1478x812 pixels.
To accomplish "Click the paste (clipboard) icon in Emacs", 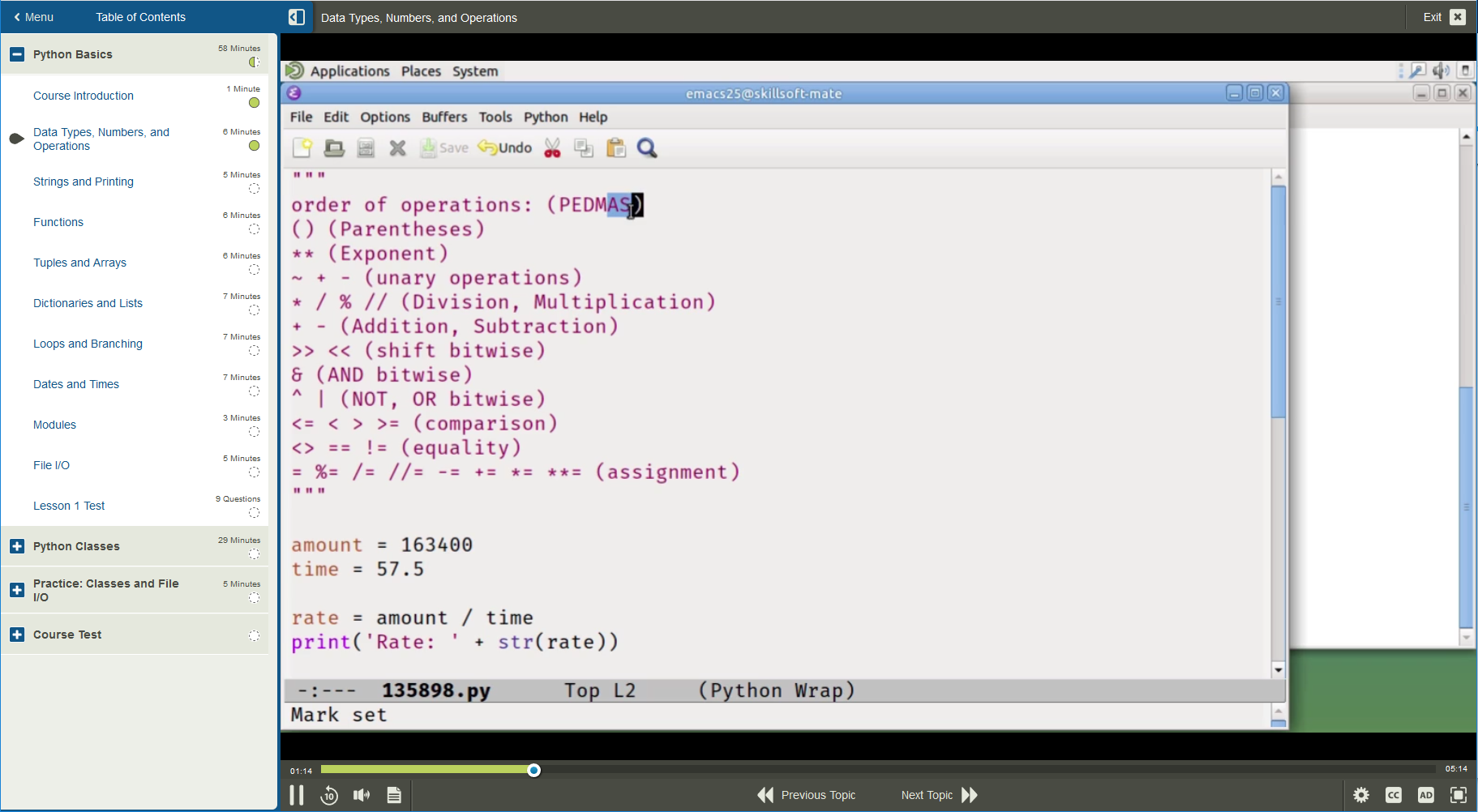I will [x=615, y=147].
